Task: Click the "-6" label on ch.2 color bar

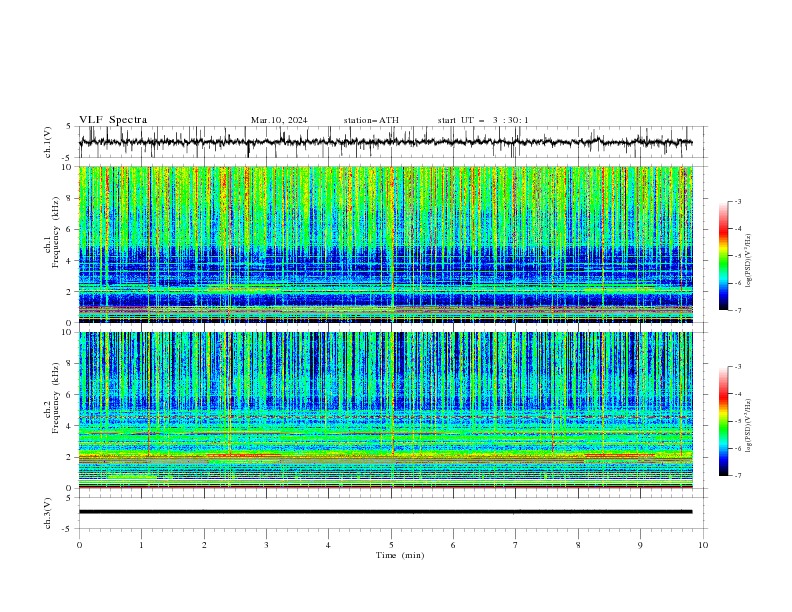Action: tap(737, 448)
